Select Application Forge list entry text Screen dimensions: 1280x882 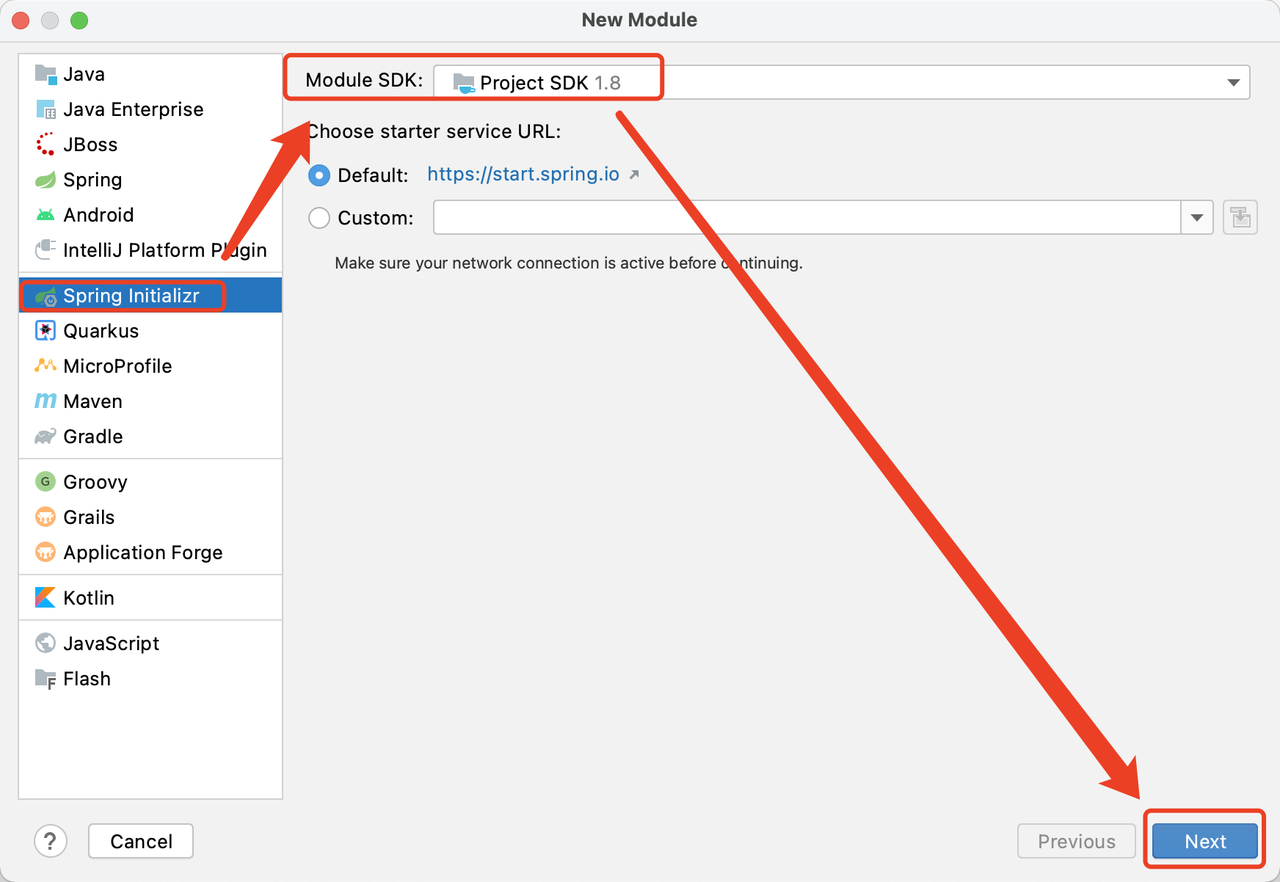click(143, 552)
